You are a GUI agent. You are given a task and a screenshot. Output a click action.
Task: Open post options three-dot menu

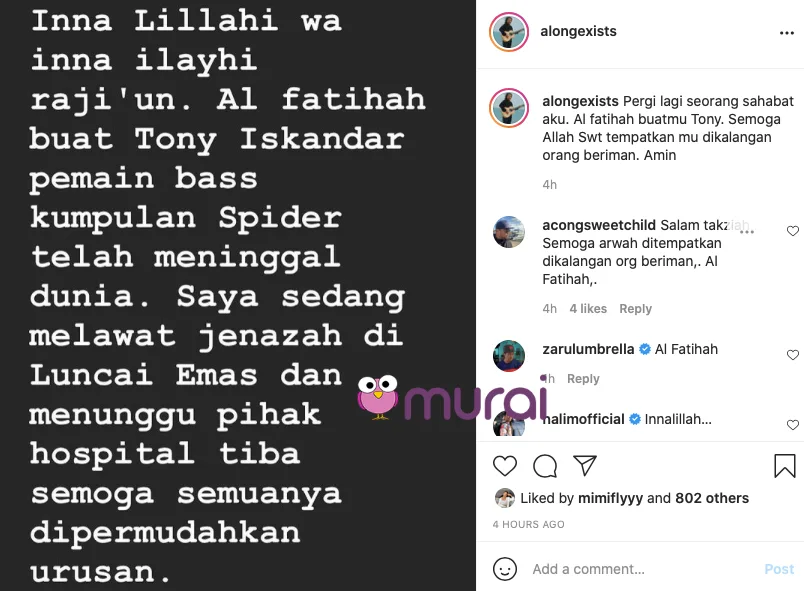click(x=787, y=33)
